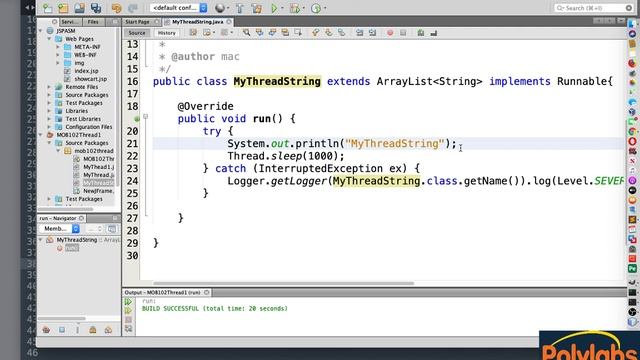This screenshot has width=640, height=360.
Task: Expand the img folder
Action: (x=58, y=63)
